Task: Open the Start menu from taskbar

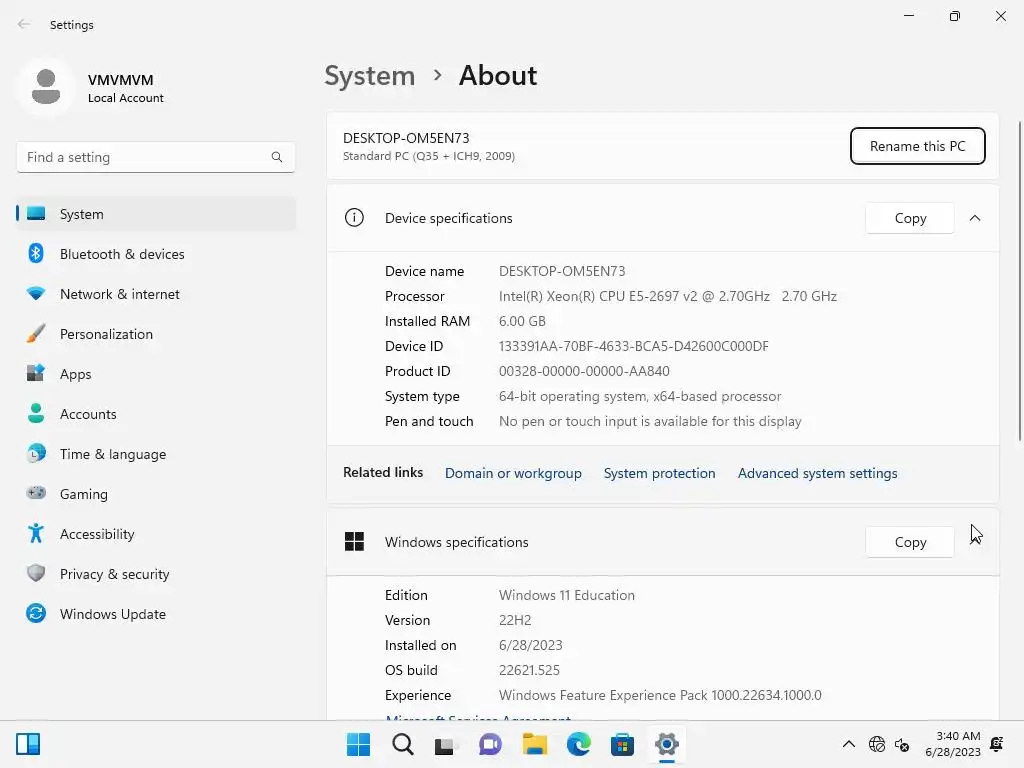Action: tap(358, 744)
